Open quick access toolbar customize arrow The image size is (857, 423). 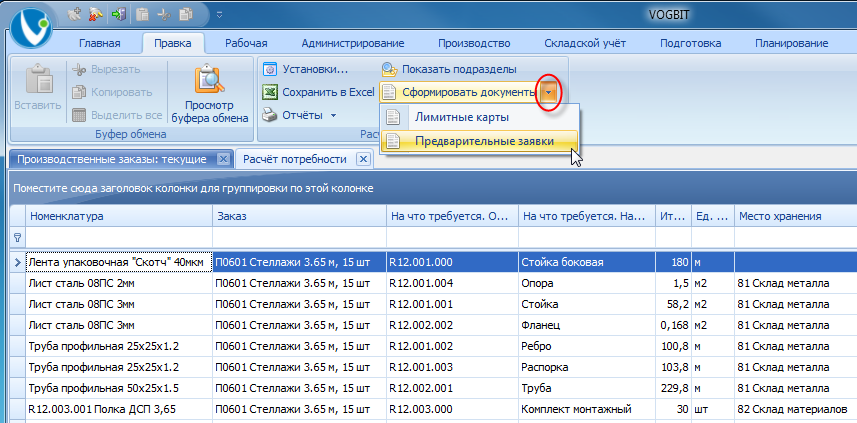pyautogui.click(x=219, y=15)
